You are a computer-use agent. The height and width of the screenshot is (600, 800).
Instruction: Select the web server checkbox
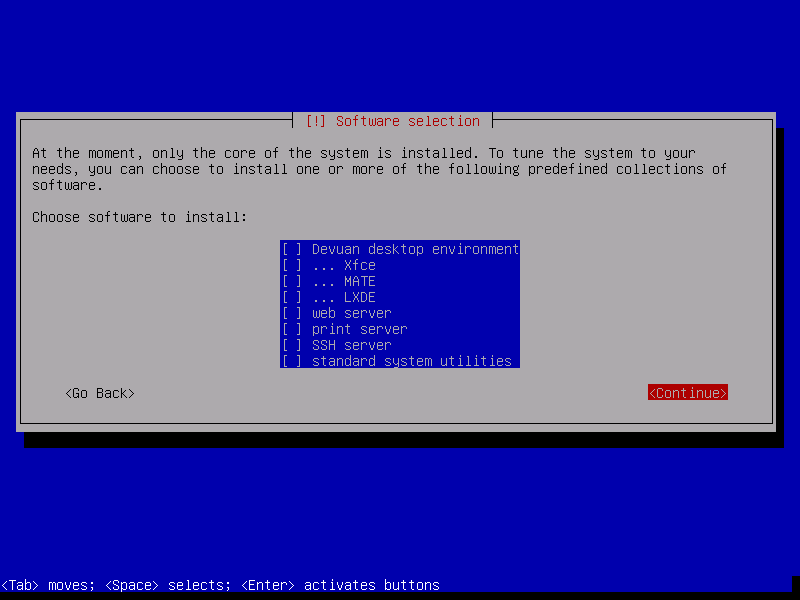(292, 313)
